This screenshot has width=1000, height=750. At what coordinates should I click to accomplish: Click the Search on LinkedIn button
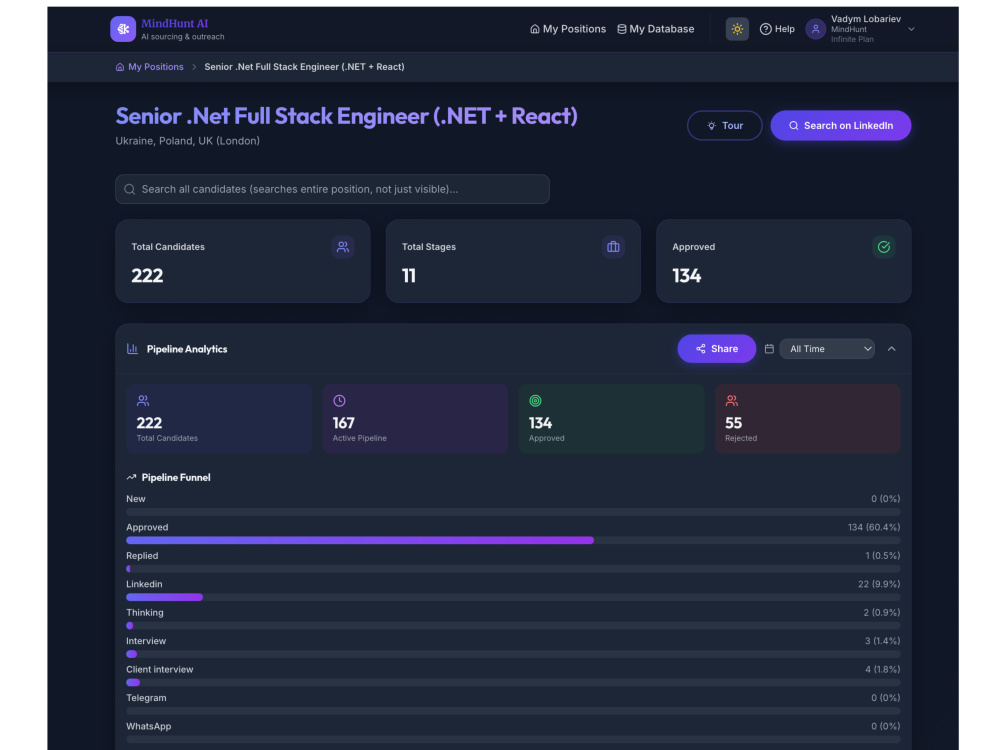[841, 126]
